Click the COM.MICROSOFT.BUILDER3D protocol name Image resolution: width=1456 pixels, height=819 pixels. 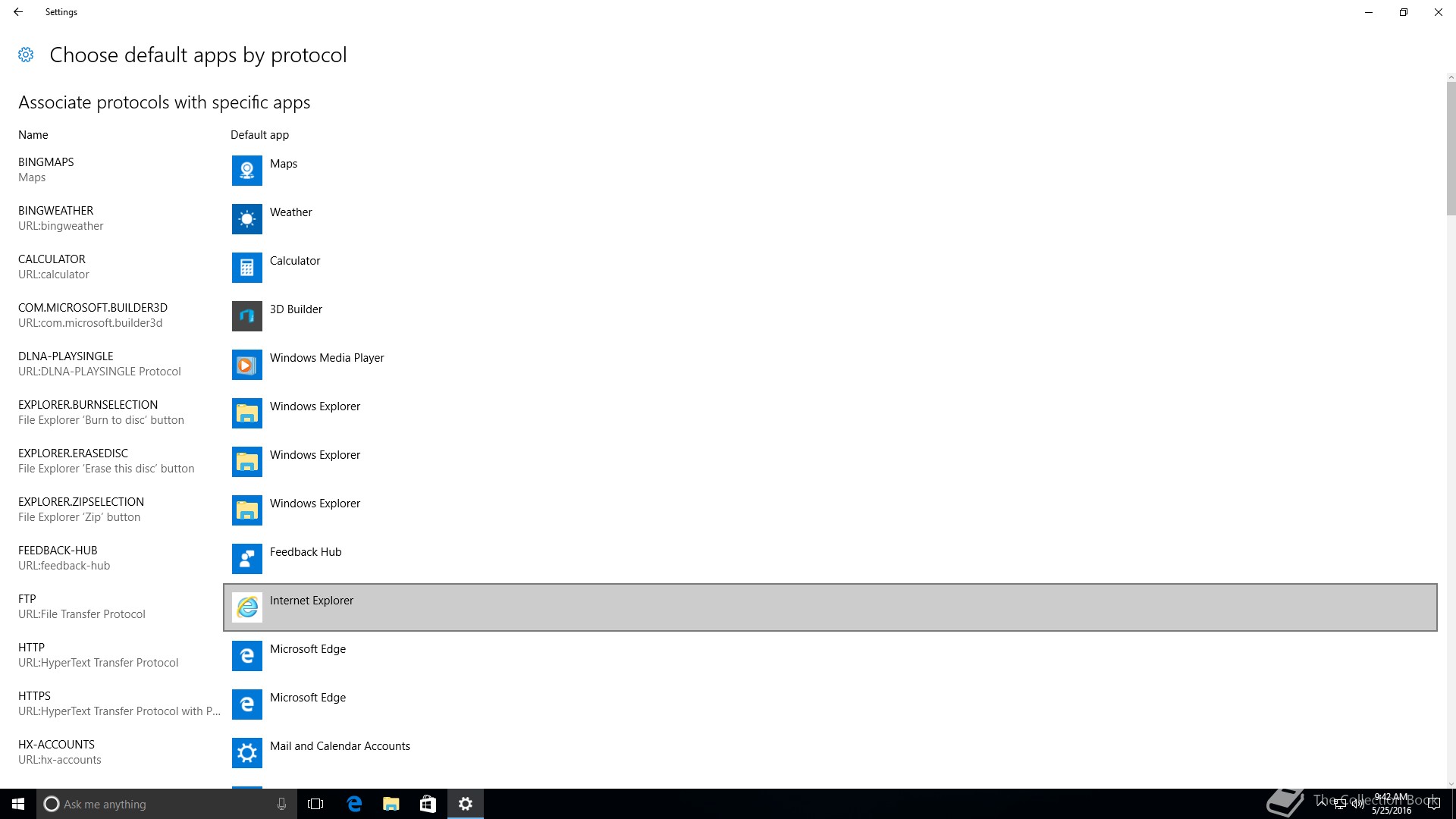click(x=93, y=308)
